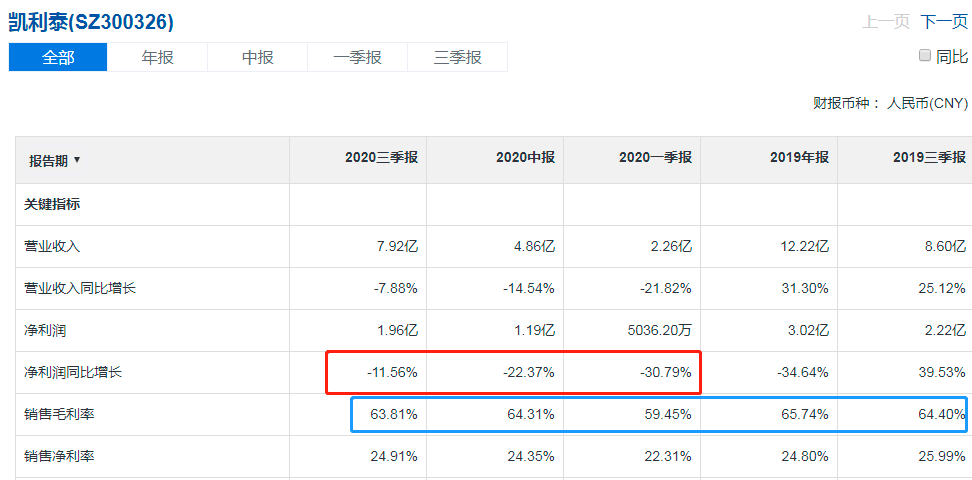The width and height of the screenshot is (972, 480).
Task: Click the -11.56% net profit growth cell
Action: pyautogui.click(x=391, y=373)
